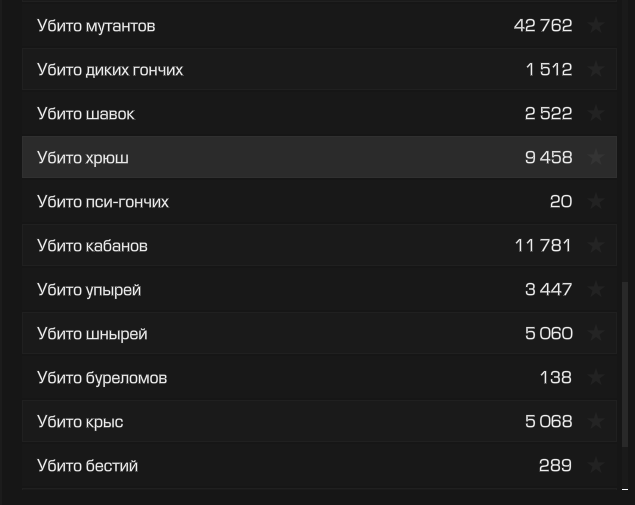The height and width of the screenshot is (505, 635).
Task: Click the Убито упырей label
Action: coord(89,290)
